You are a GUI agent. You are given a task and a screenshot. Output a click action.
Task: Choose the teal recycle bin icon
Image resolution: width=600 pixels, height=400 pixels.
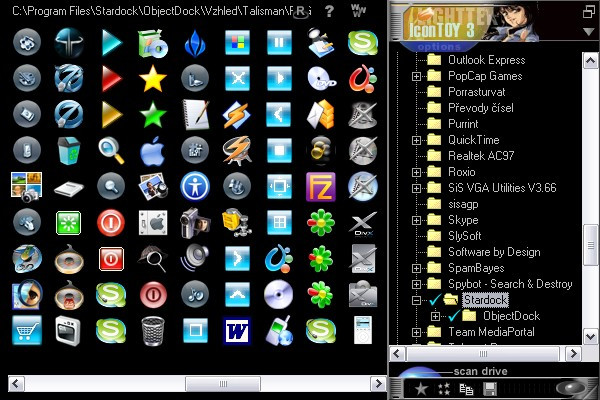[69, 151]
